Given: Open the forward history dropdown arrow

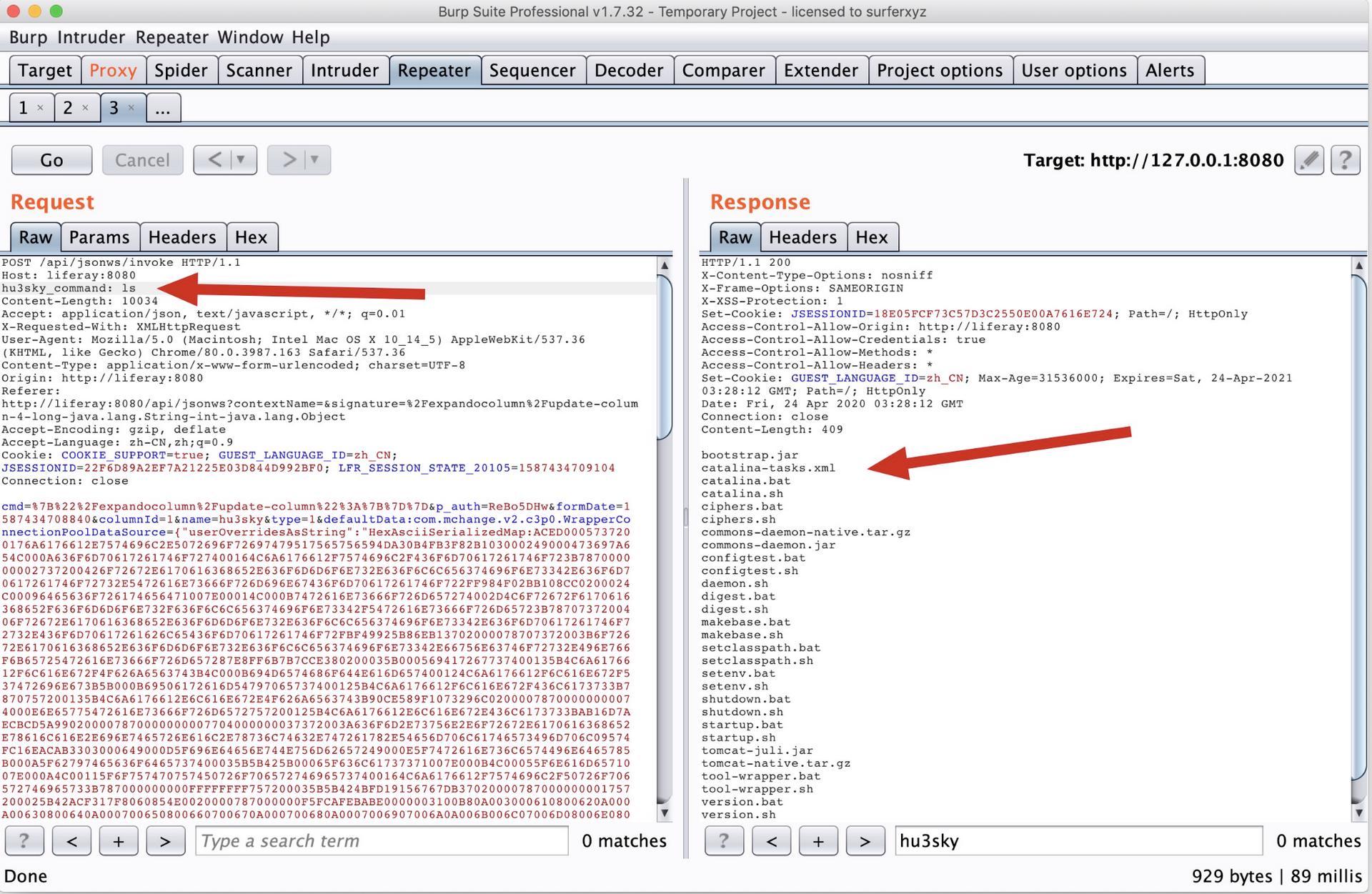Looking at the screenshot, I should (x=314, y=159).
